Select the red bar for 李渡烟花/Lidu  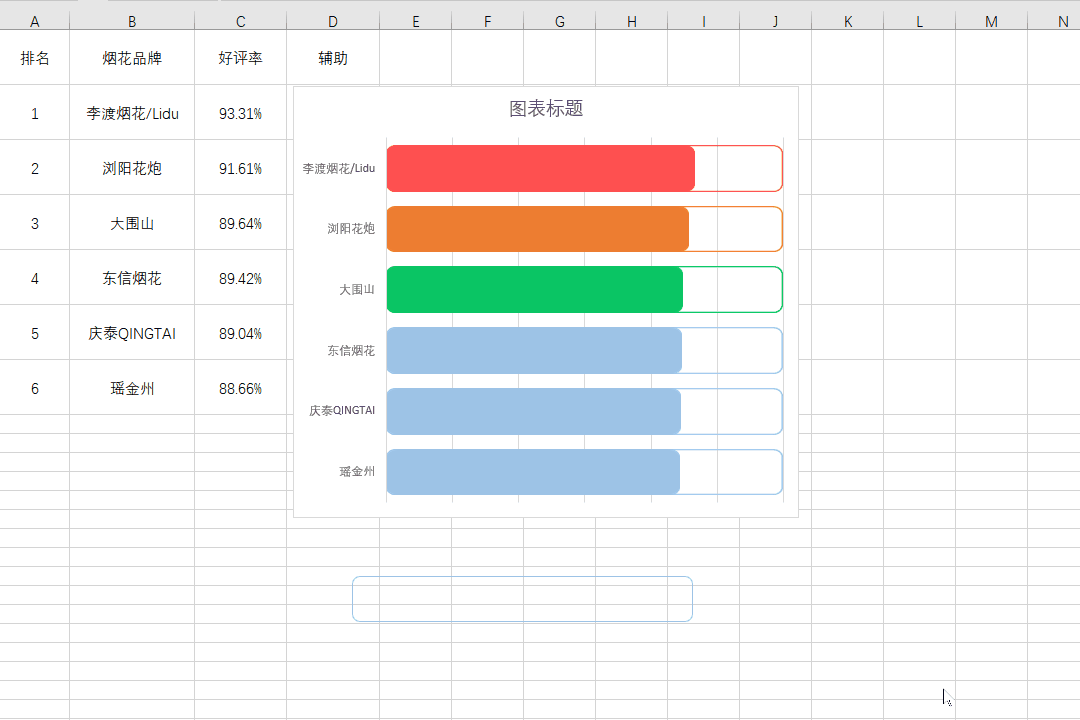tap(541, 168)
